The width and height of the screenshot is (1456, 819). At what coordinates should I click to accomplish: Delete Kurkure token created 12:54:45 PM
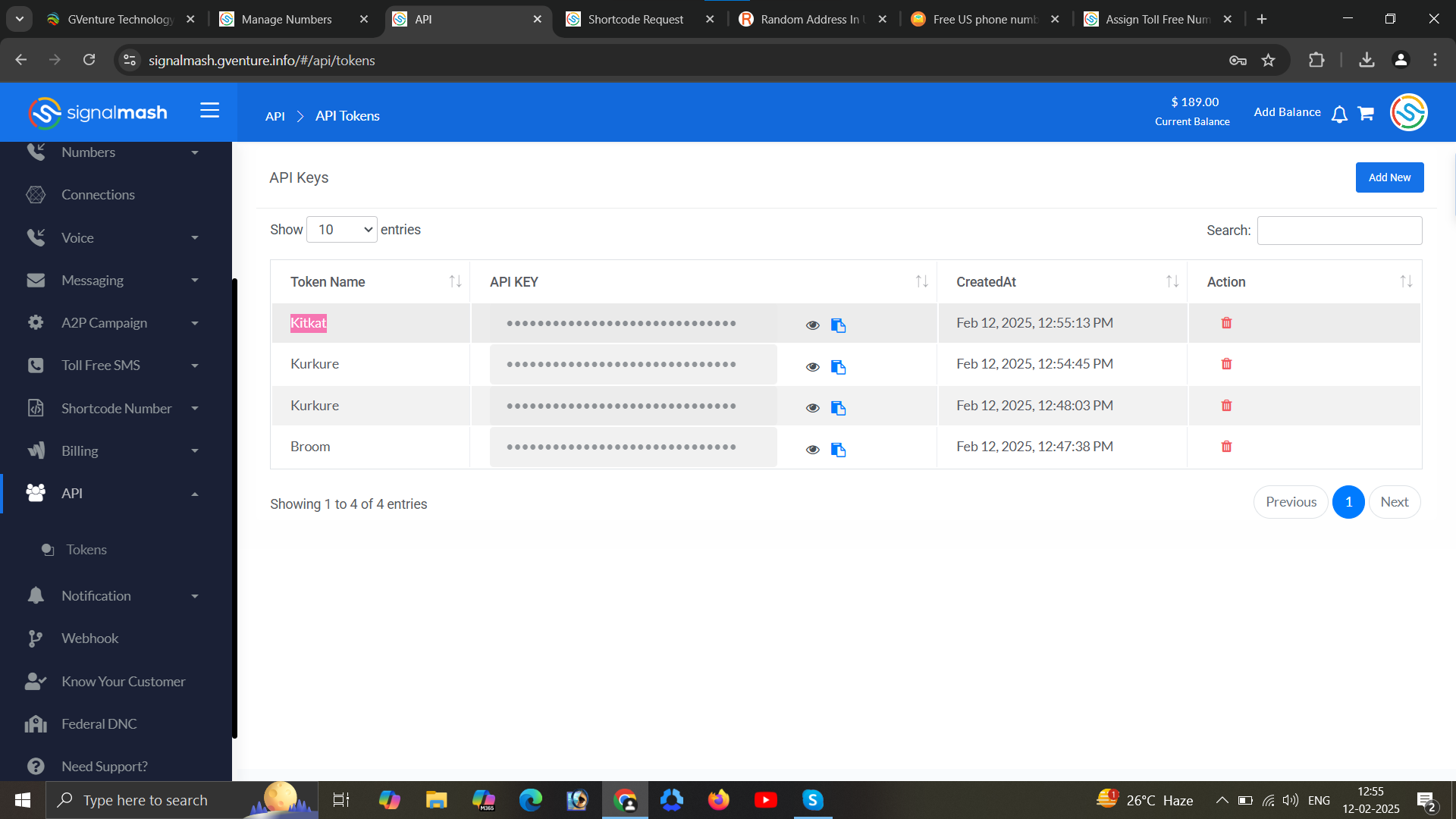tap(1226, 364)
